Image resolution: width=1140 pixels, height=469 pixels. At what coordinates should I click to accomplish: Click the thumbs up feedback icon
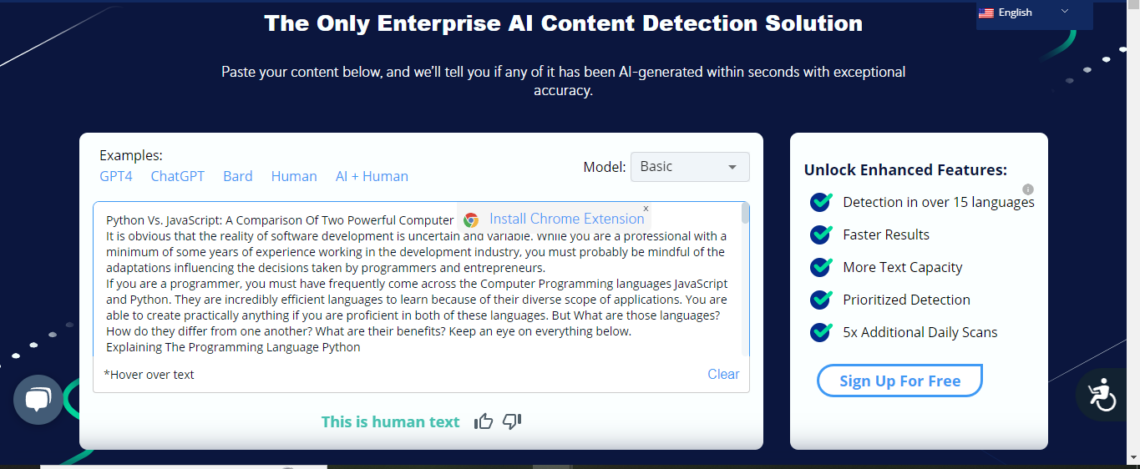(484, 422)
